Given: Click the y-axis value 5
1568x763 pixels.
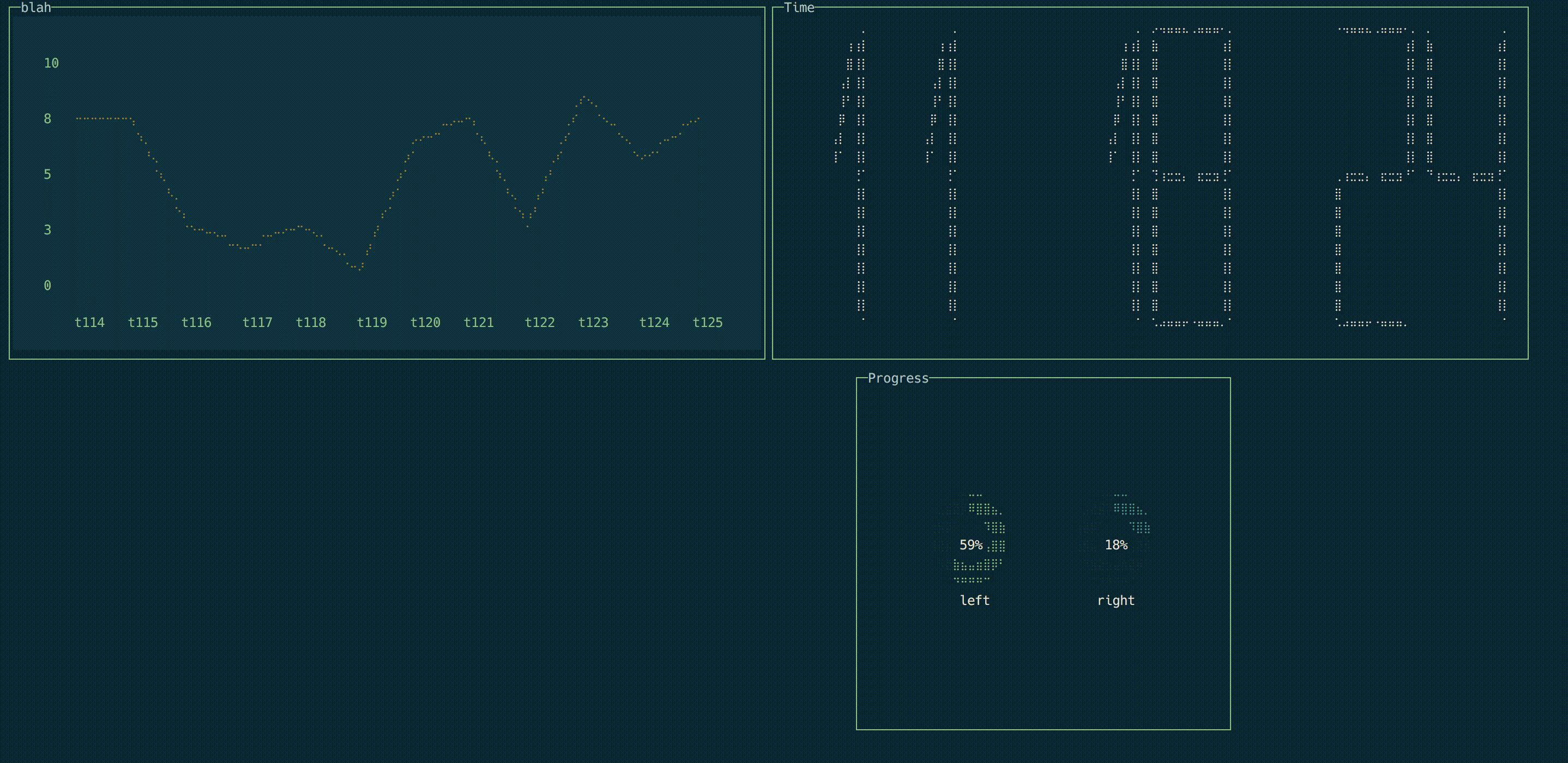Looking at the screenshot, I should point(47,174).
